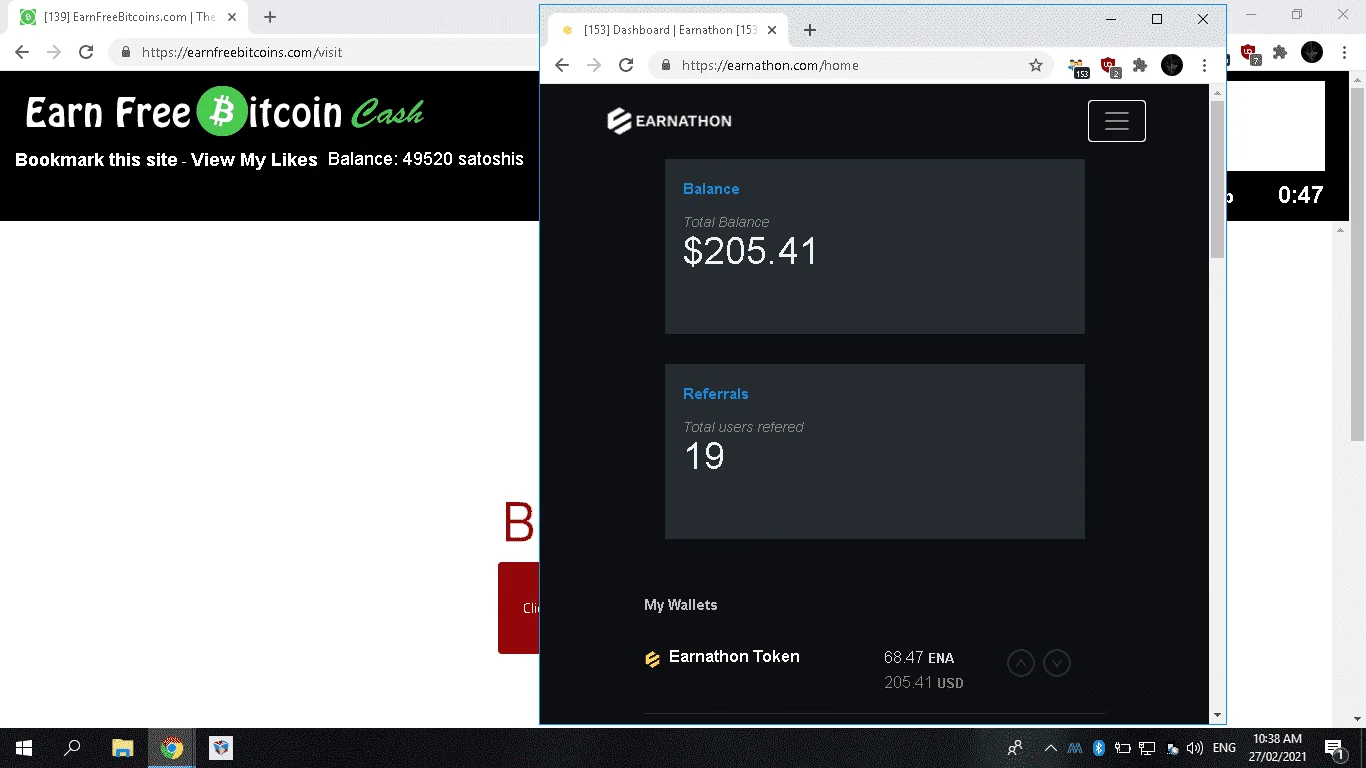This screenshot has height=768, width=1366.
Task: Click the EarnFreeBitcoins page scroll-up arrow
Action: (1341, 231)
